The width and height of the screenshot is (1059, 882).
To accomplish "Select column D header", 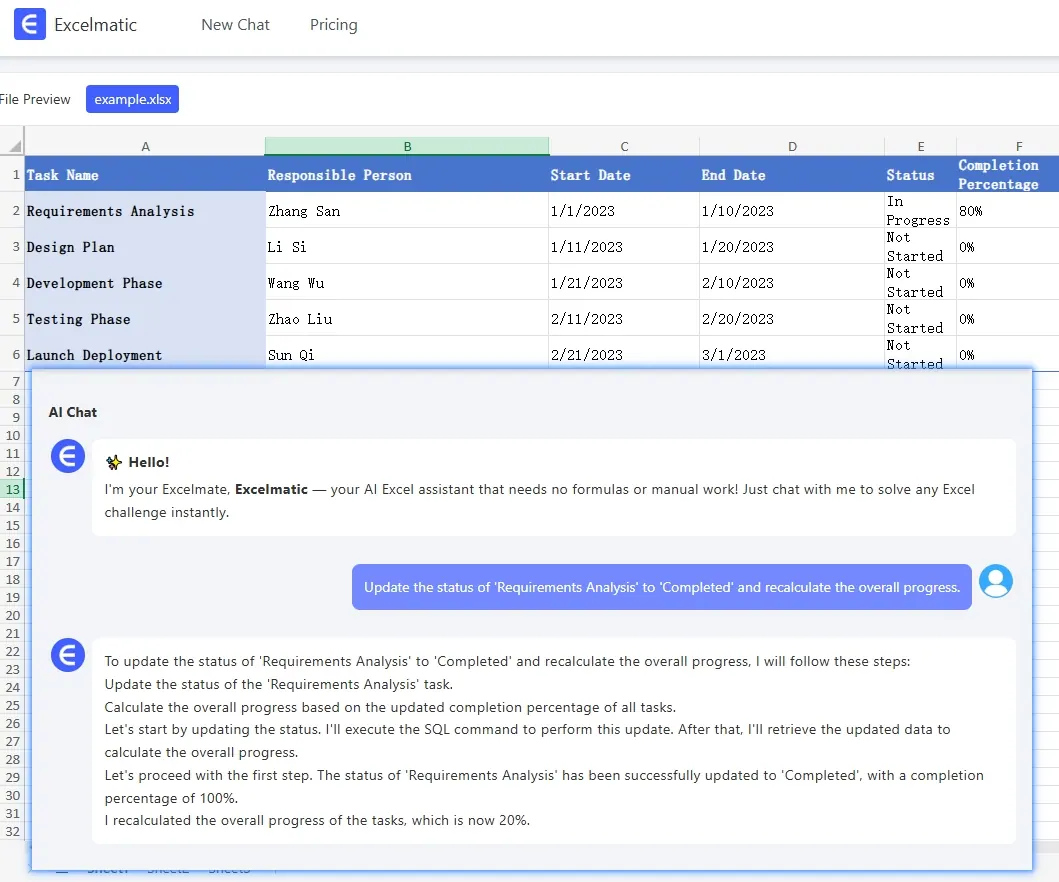I will [x=792, y=146].
